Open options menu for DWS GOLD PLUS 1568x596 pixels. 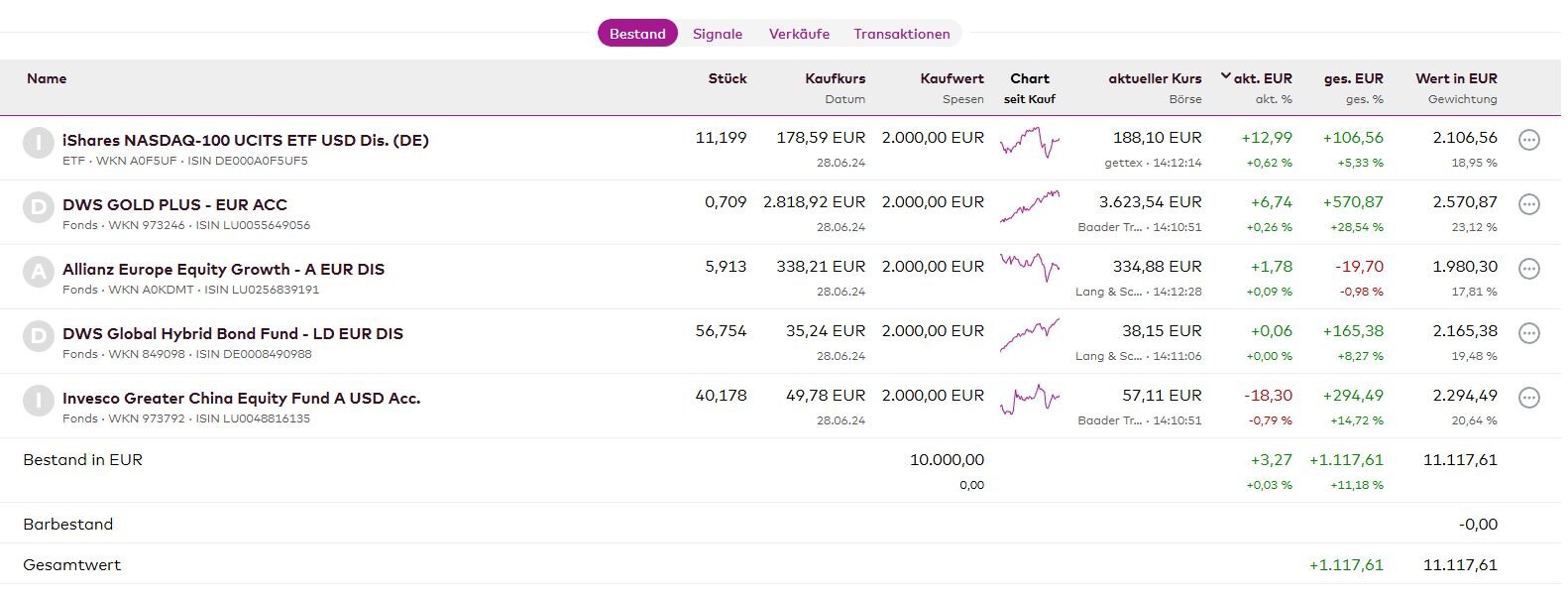[1529, 205]
